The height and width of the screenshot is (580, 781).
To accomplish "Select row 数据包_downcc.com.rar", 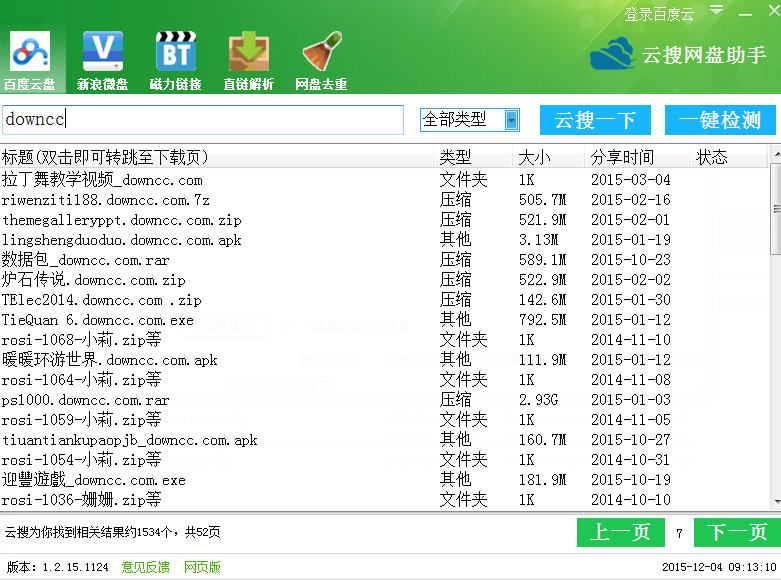I will click(x=384, y=260).
